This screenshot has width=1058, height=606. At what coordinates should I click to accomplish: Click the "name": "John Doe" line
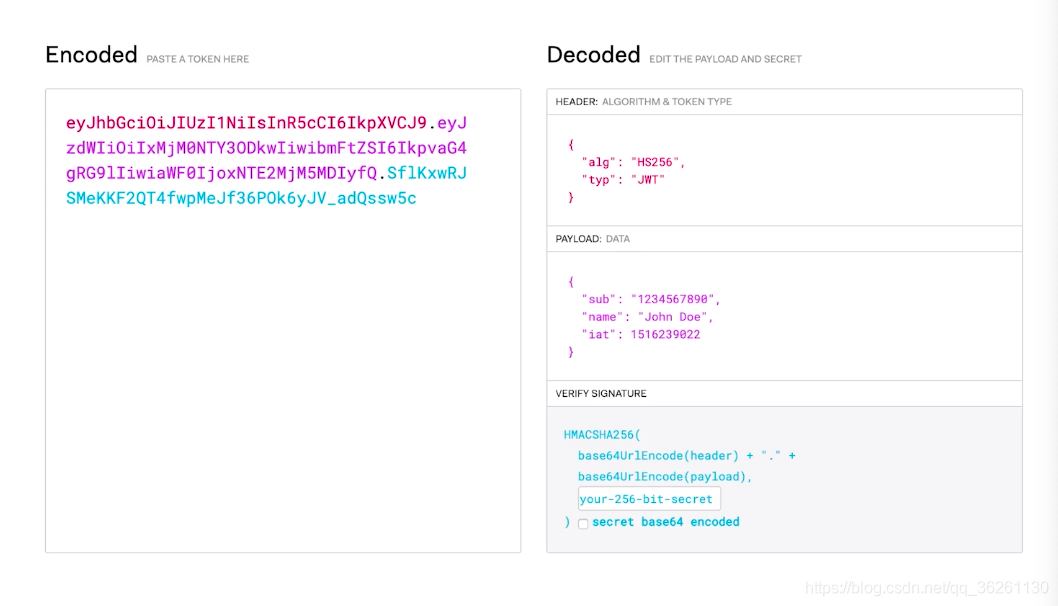(647, 316)
